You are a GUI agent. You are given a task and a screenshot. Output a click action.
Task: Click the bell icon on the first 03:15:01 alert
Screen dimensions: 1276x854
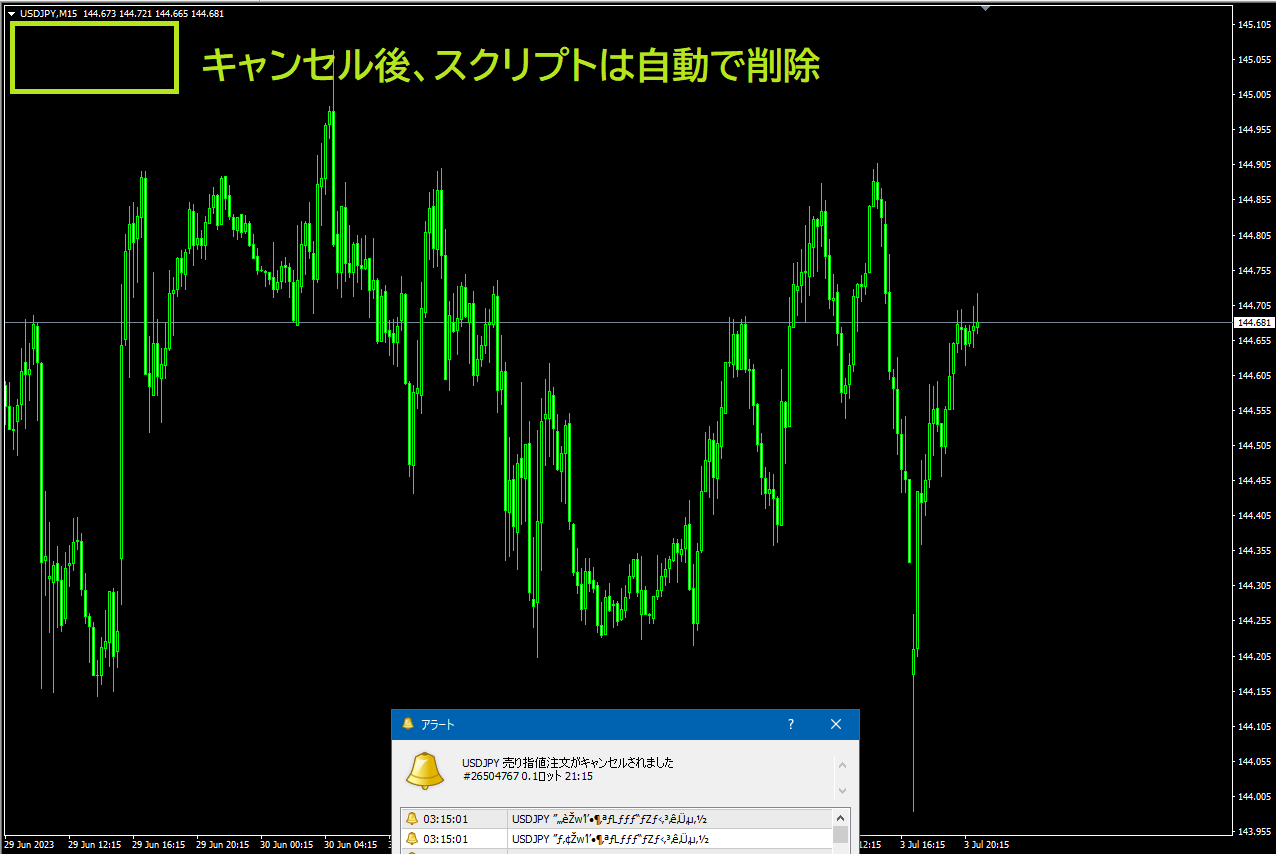coord(411,818)
